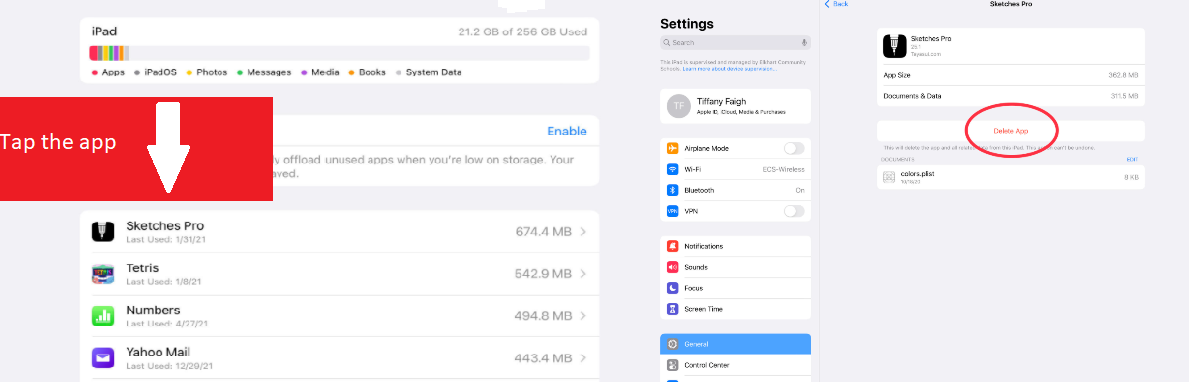The height and width of the screenshot is (382, 1189).
Task: Tap Enable for offloading unused apps
Action: coord(566,131)
